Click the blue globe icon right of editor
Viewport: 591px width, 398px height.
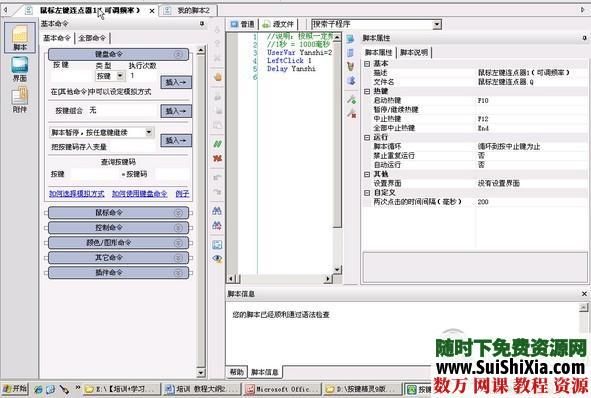pos(351,80)
